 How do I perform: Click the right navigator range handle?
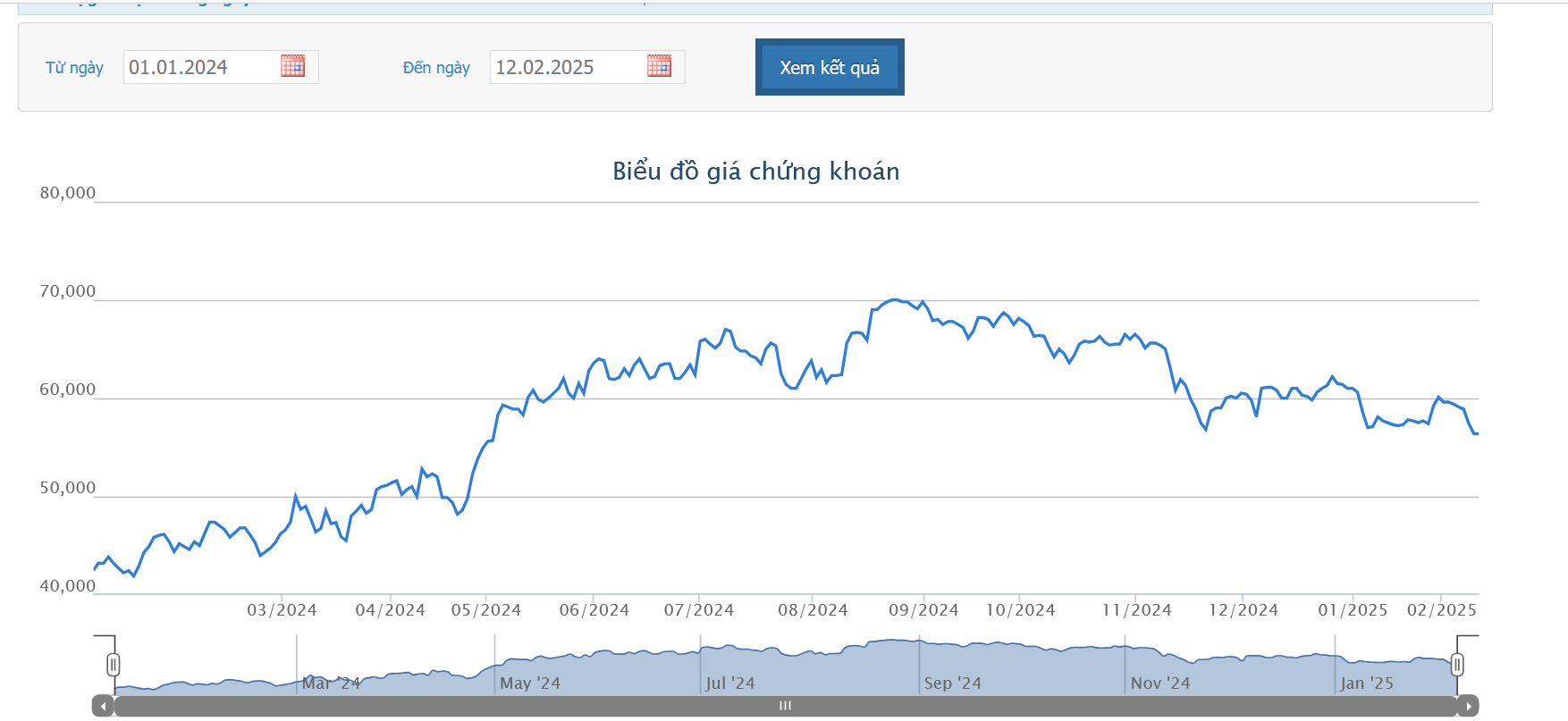1457,665
